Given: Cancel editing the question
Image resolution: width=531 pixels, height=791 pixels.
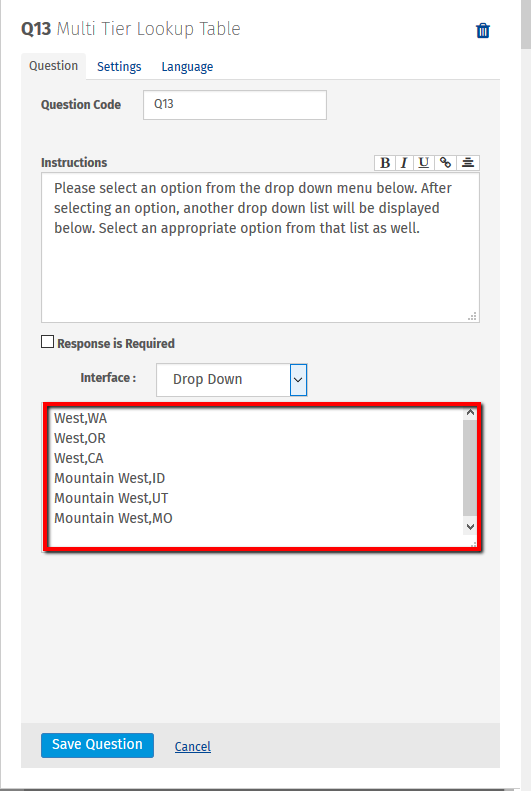Looking at the screenshot, I should click(193, 746).
